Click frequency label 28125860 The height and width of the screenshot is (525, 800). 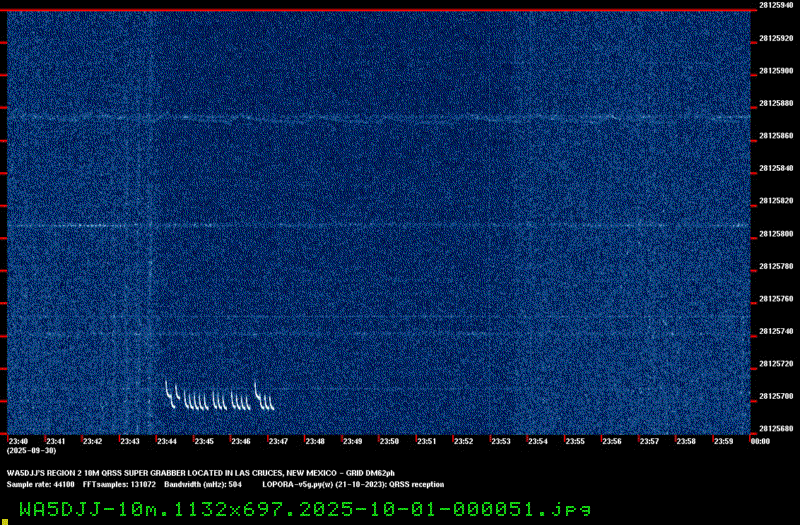776,136
